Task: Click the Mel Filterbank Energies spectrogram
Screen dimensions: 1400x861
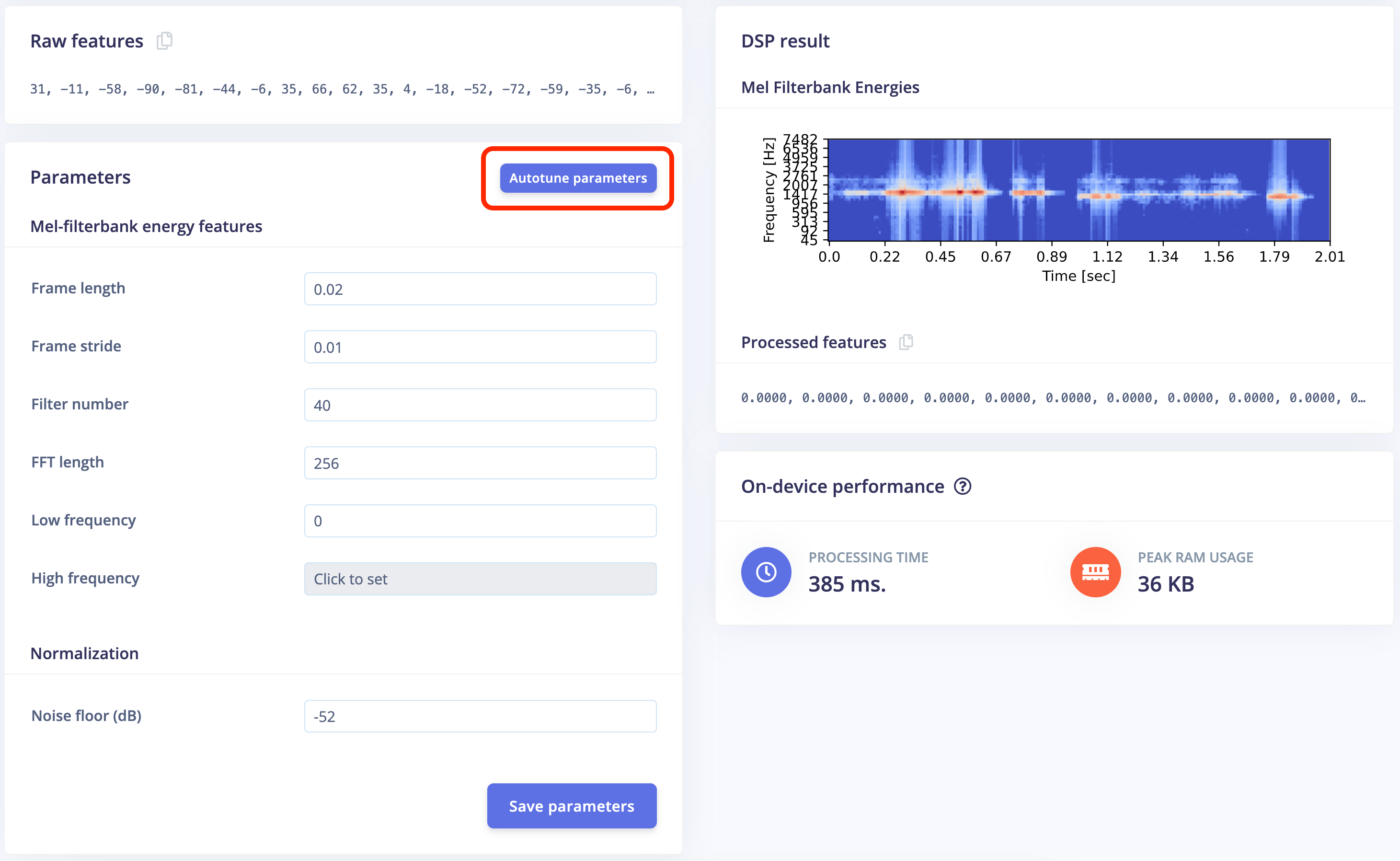Action: click(1079, 190)
